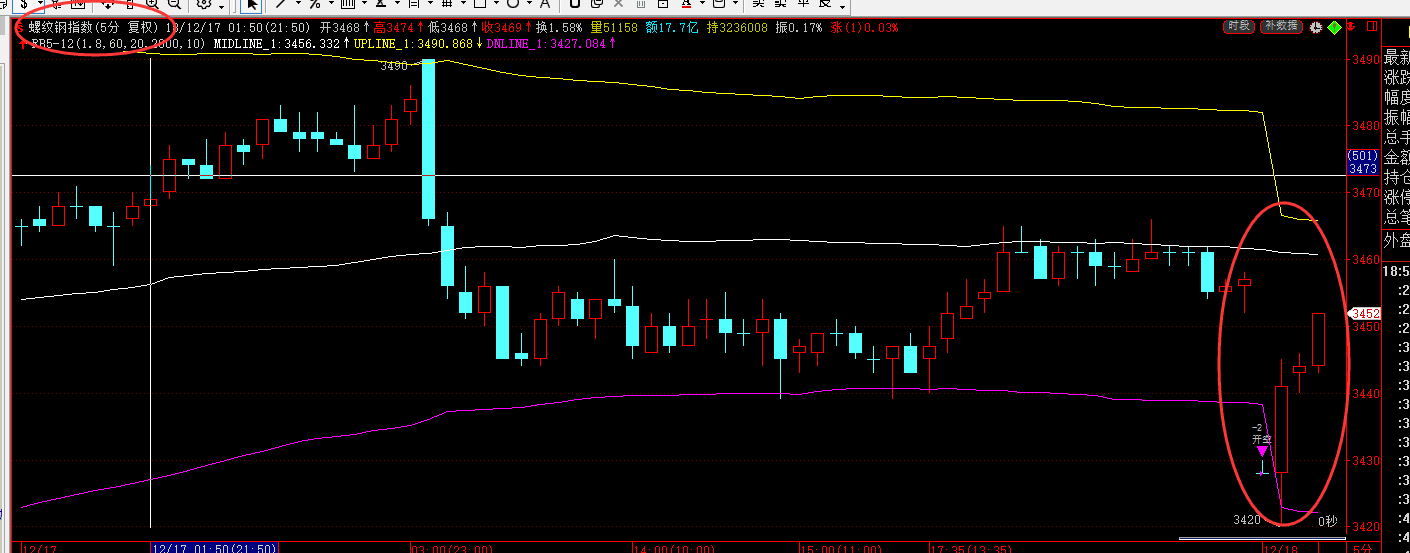Click the 14:00(10:00) time axis label
The image size is (1410, 553).
click(x=675, y=548)
